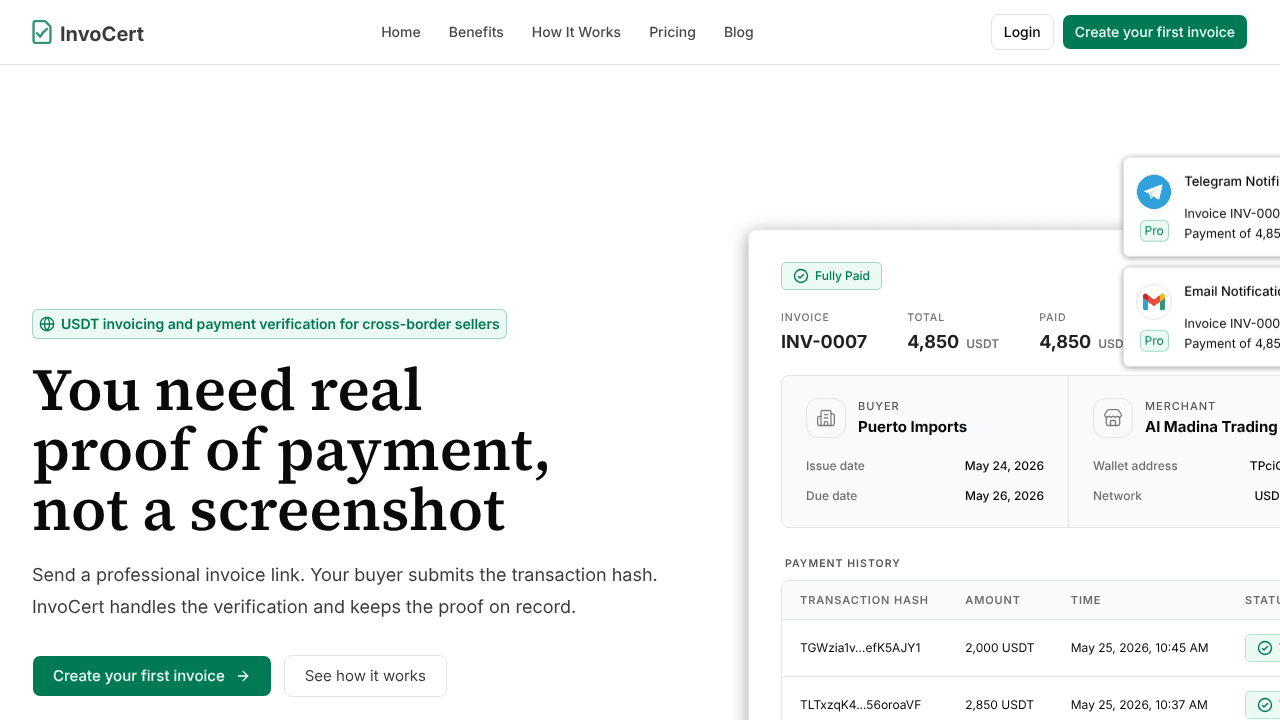Click the USDT invoicing badge text

click(x=280, y=324)
